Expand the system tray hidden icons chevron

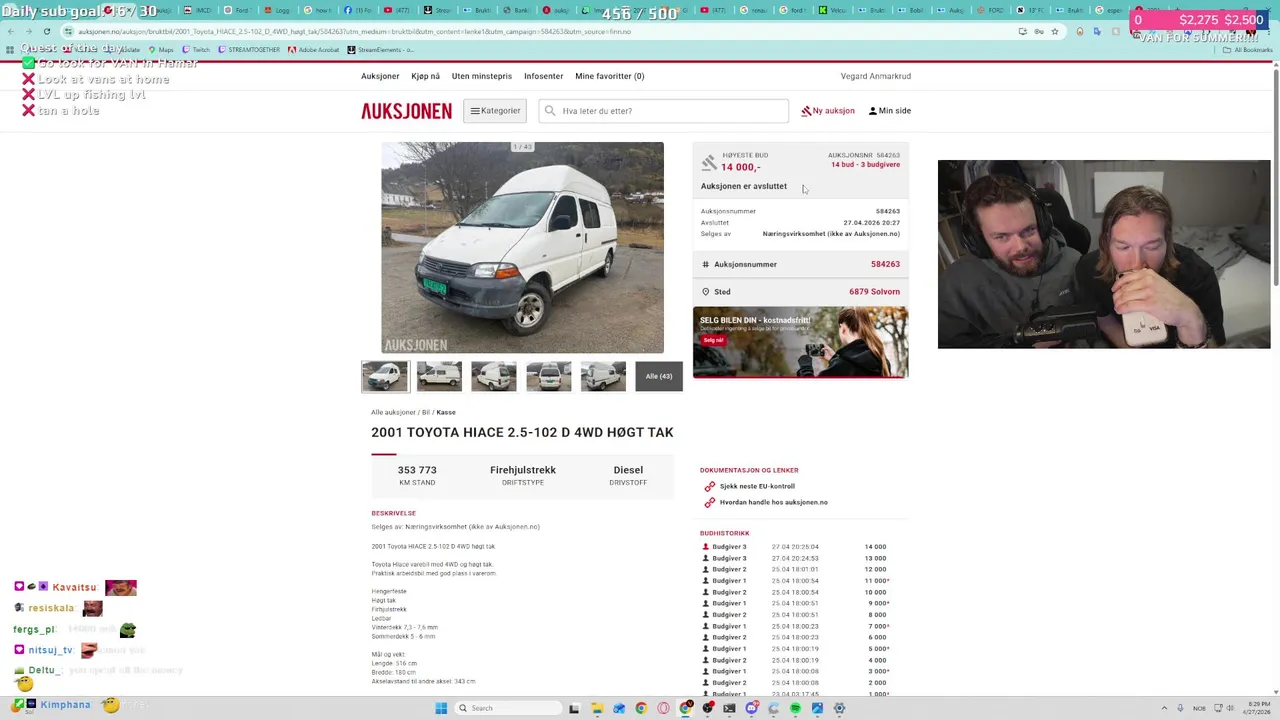click(1165, 708)
